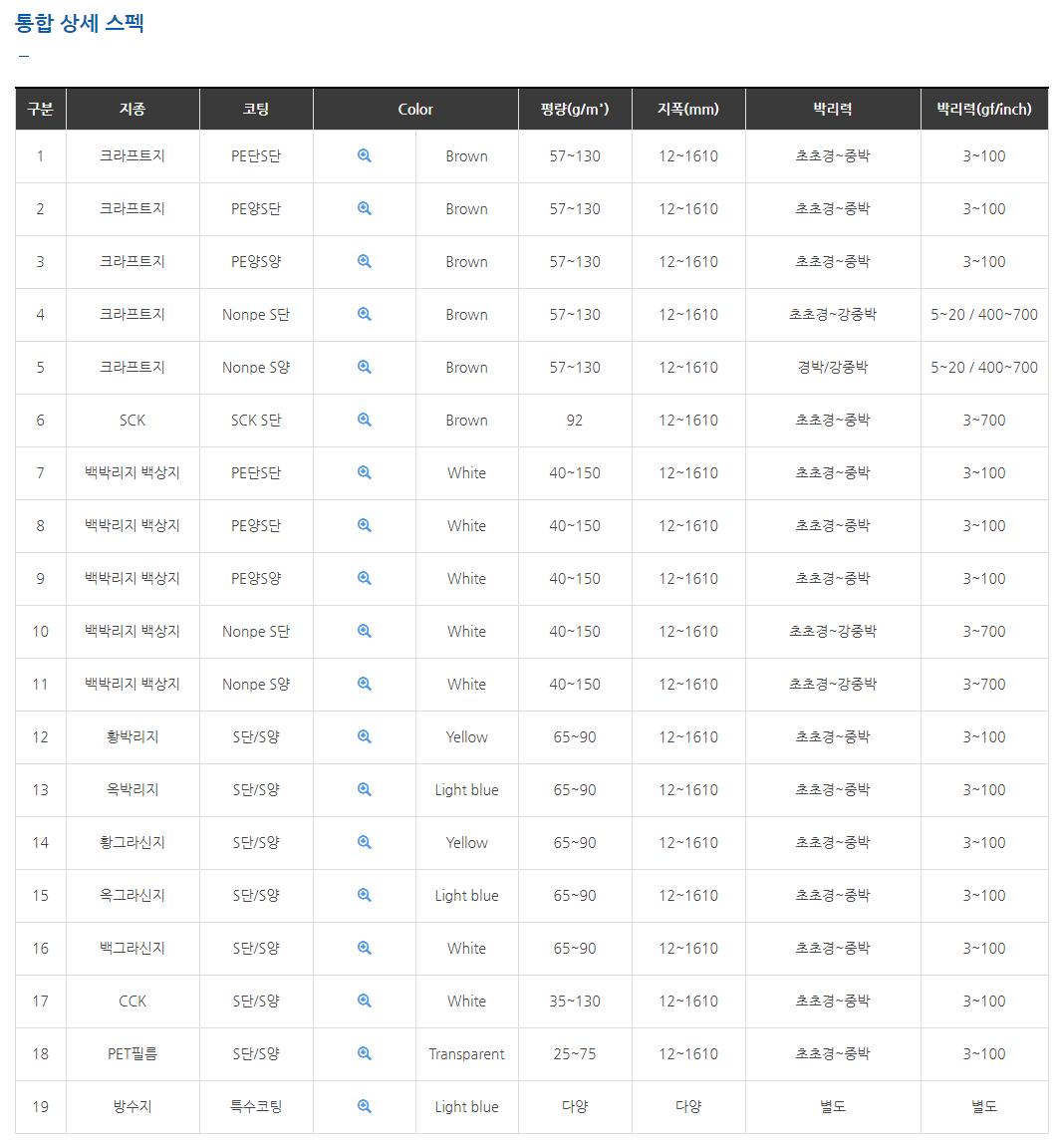Viewport: 1061px width, 1148px height.
Task: Click the zoom icon for 방수지 row 19
Action: (364, 1106)
